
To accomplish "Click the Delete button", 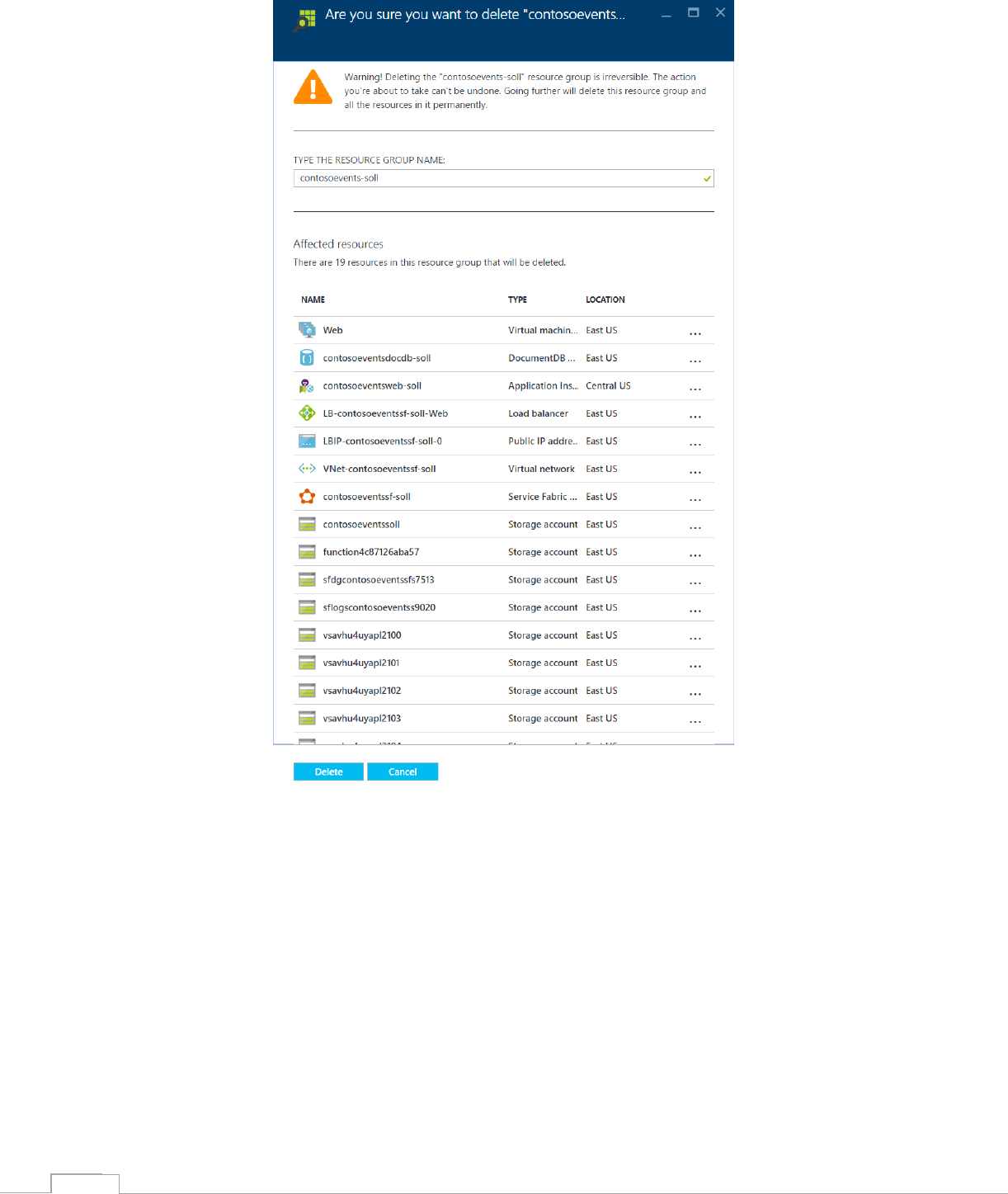I will pyautogui.click(x=328, y=772).
